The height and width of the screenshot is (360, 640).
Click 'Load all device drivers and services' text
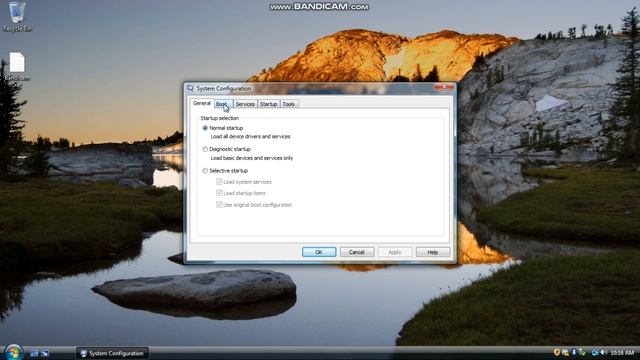250,137
